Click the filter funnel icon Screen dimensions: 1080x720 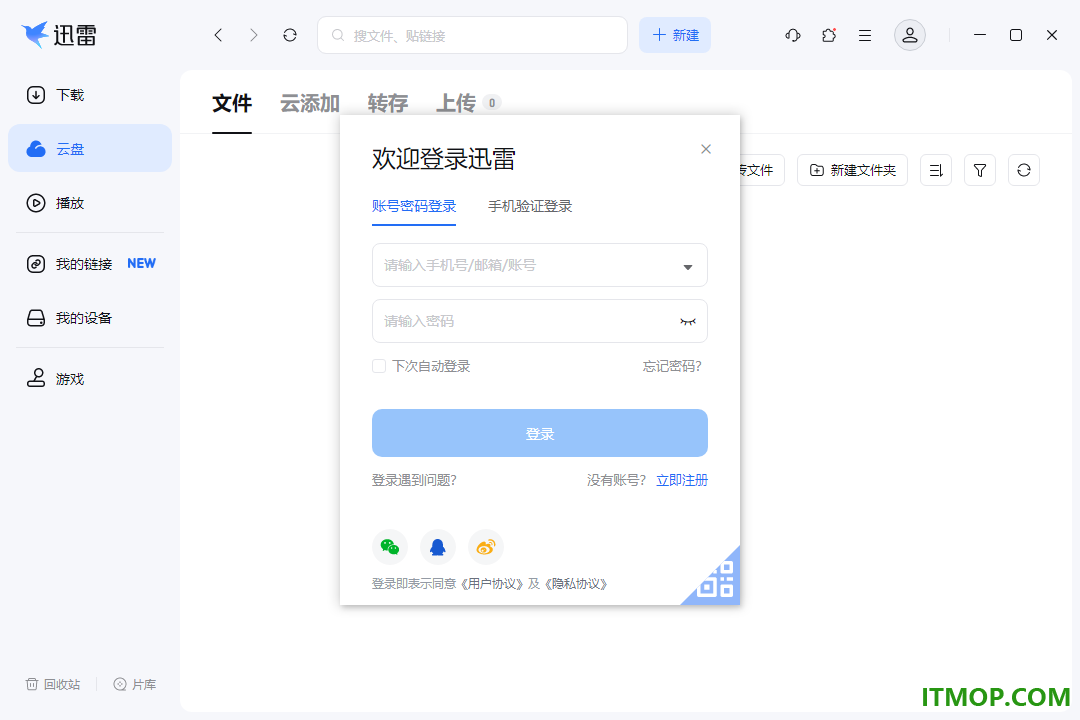click(980, 170)
